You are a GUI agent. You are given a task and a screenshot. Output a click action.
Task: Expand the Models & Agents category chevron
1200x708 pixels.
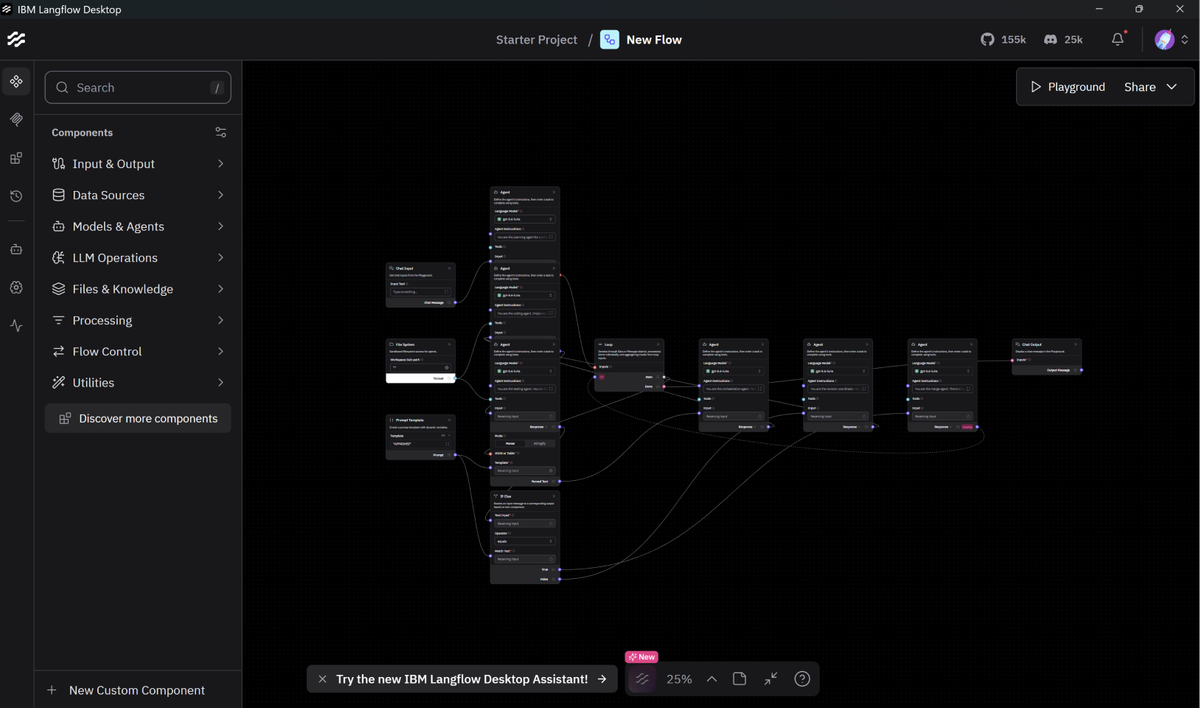click(x=220, y=226)
